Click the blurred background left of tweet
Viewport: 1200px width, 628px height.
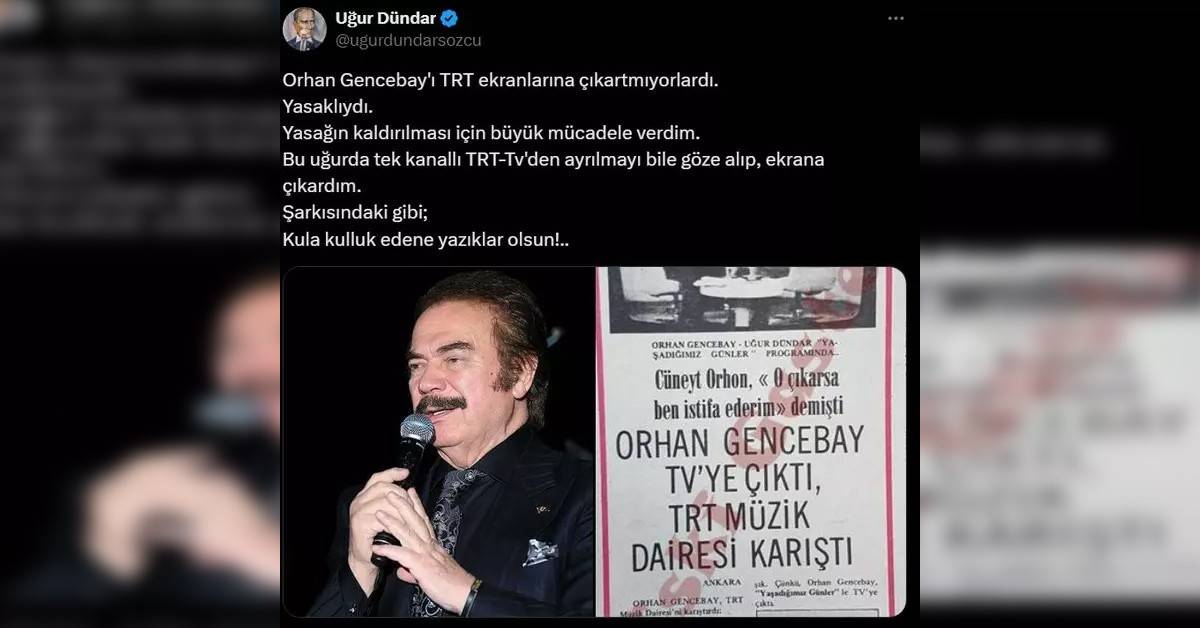pyautogui.click(x=140, y=314)
